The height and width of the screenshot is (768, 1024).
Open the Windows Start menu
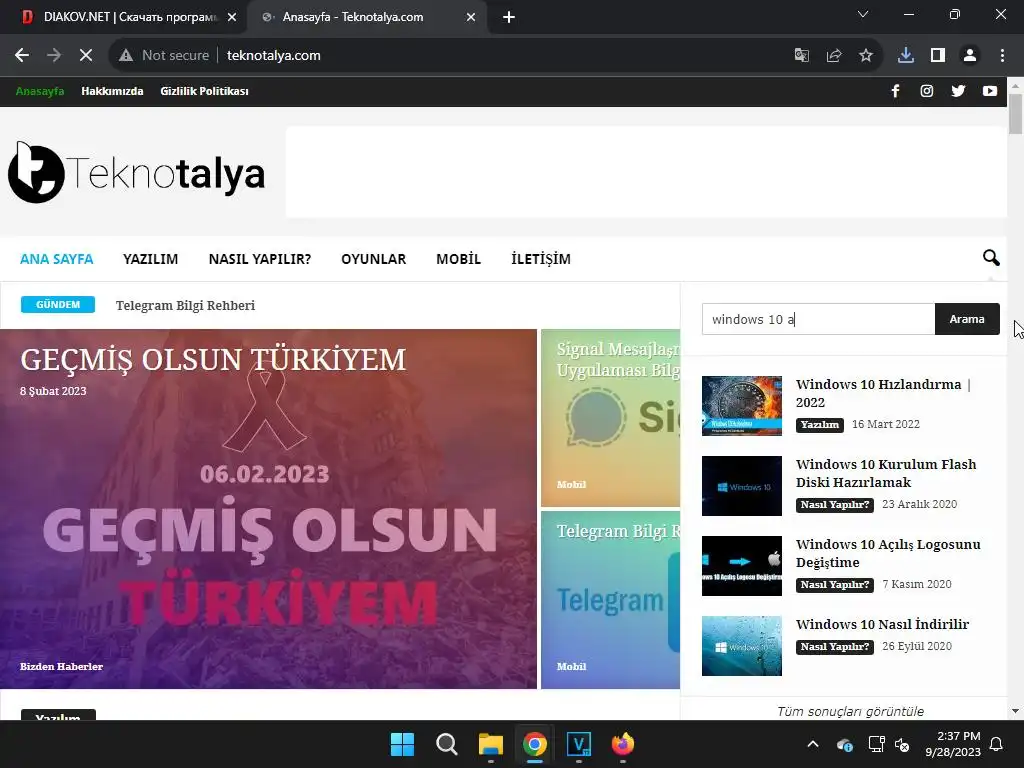tap(402, 744)
